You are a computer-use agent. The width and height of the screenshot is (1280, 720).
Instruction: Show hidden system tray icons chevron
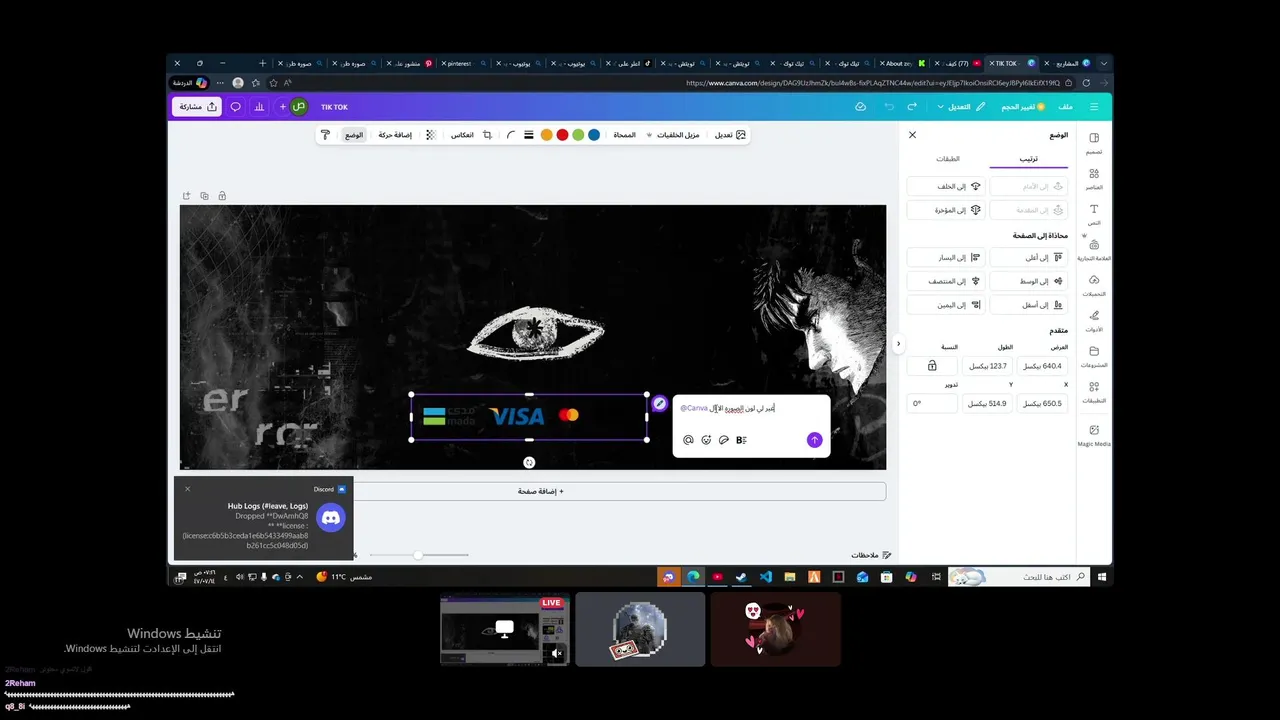pos(299,577)
